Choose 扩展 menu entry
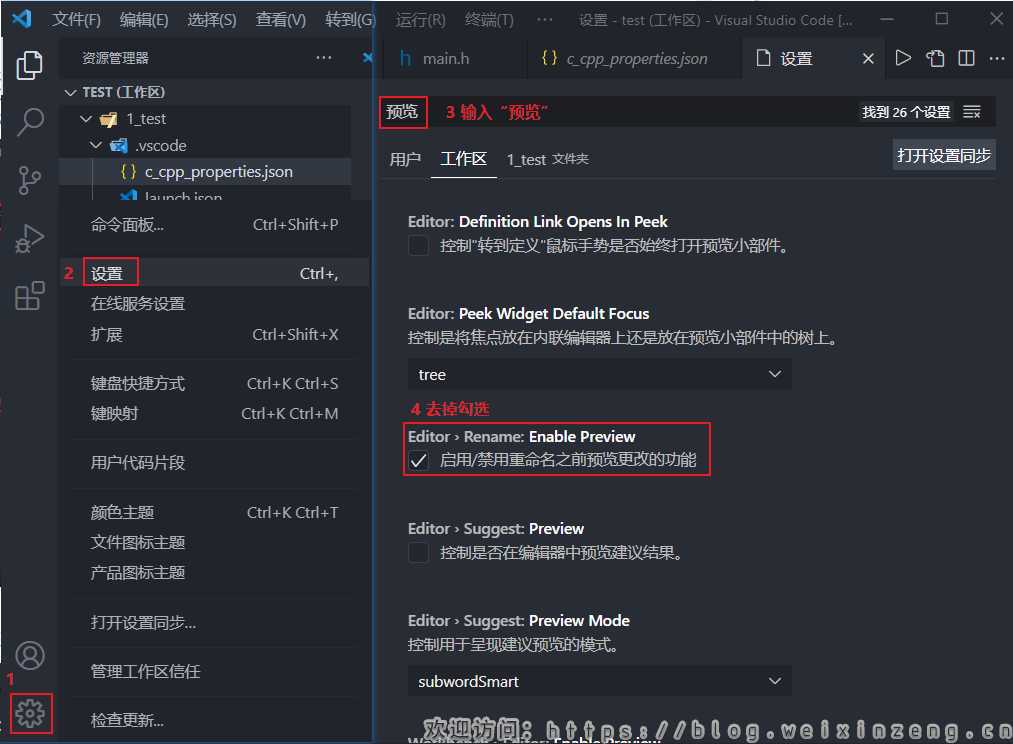The width and height of the screenshot is (1013, 744). 214,335
